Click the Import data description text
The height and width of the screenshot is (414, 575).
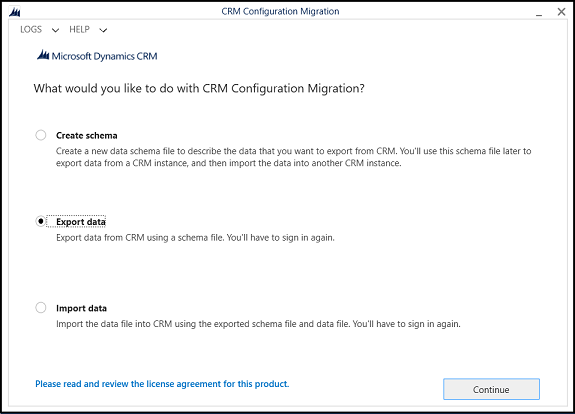(258, 324)
